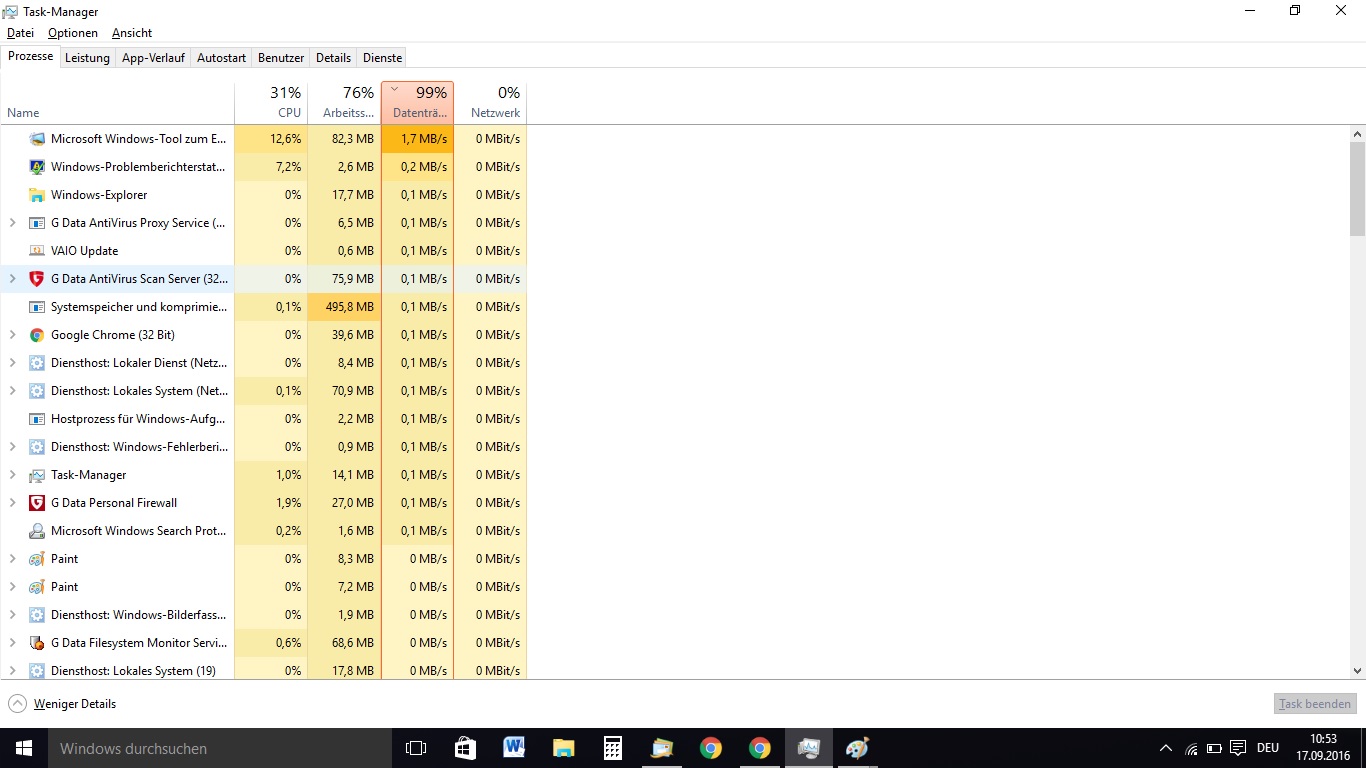Click the G Data AntiVirus Scan Server shield icon

(37, 279)
